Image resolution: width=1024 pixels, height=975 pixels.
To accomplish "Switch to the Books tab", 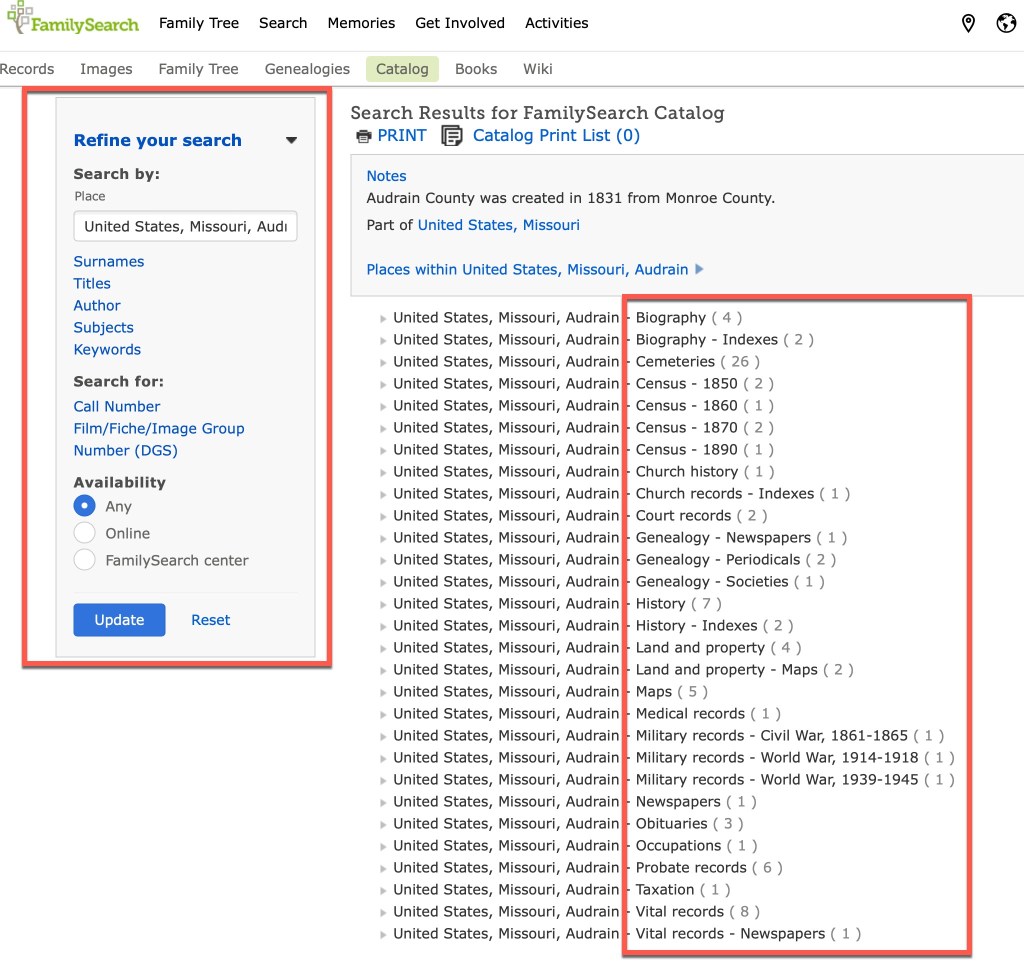I will pyautogui.click(x=476, y=69).
